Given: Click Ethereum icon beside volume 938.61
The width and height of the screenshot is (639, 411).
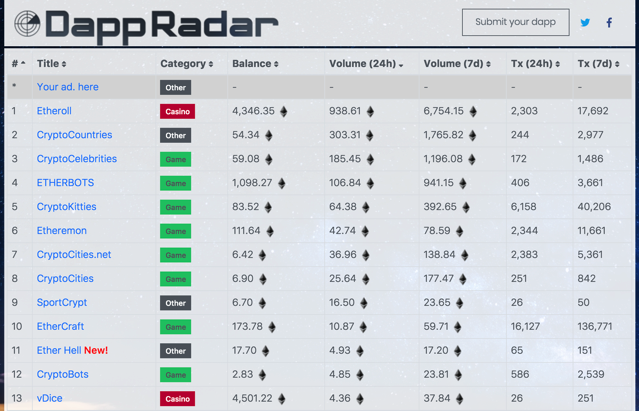Looking at the screenshot, I should 370,112.
